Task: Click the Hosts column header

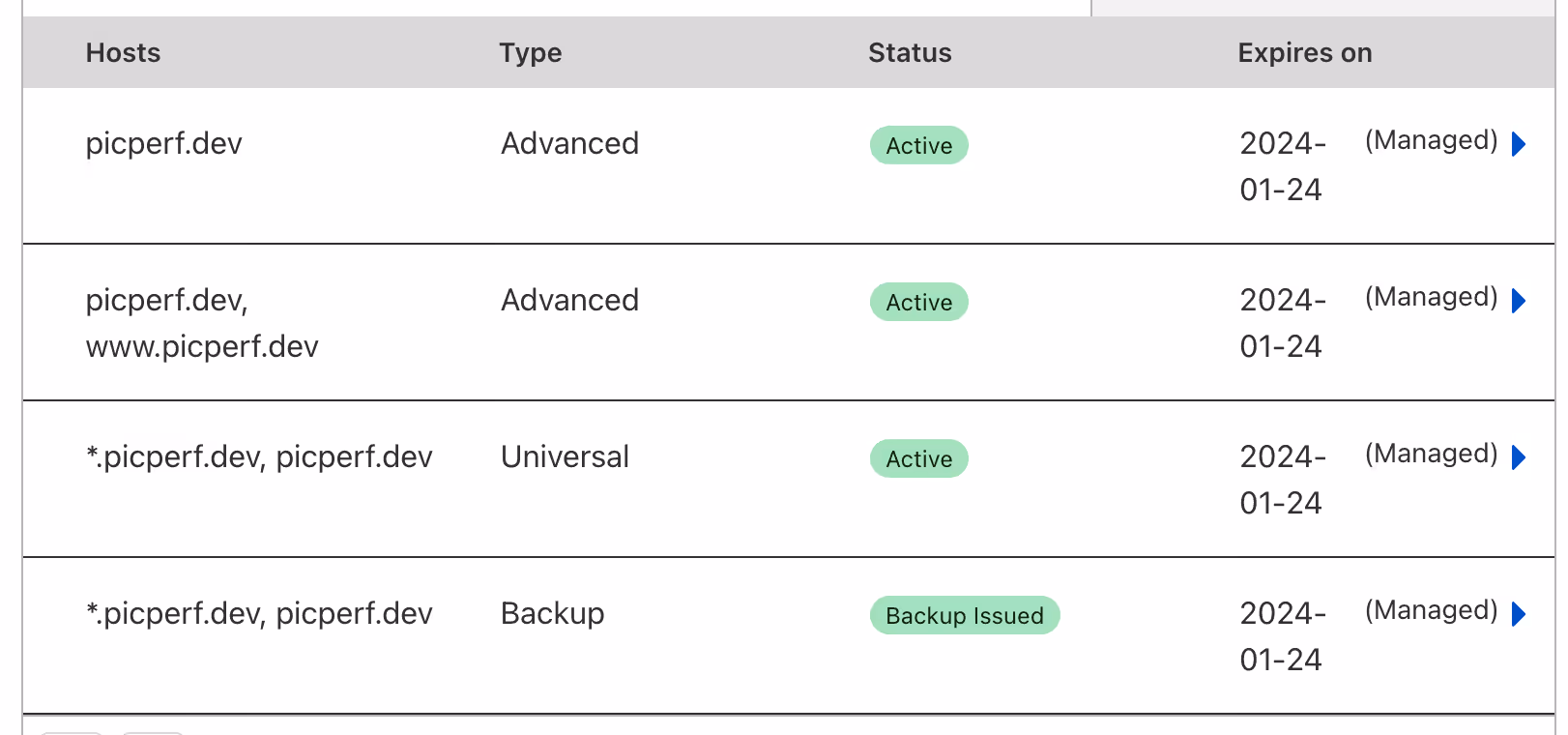Action: [x=123, y=52]
